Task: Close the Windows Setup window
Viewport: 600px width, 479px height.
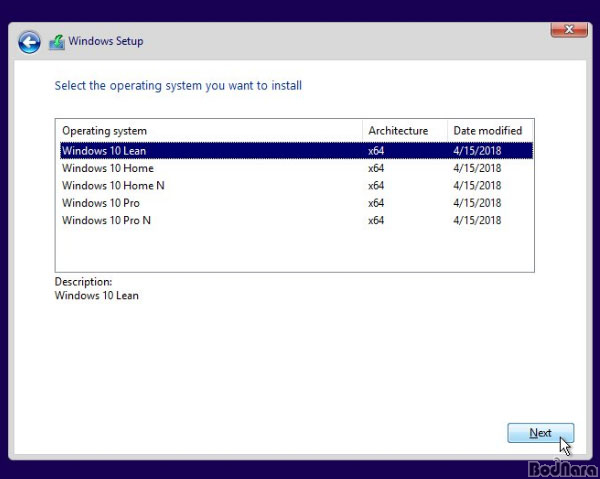Action: click(568, 30)
